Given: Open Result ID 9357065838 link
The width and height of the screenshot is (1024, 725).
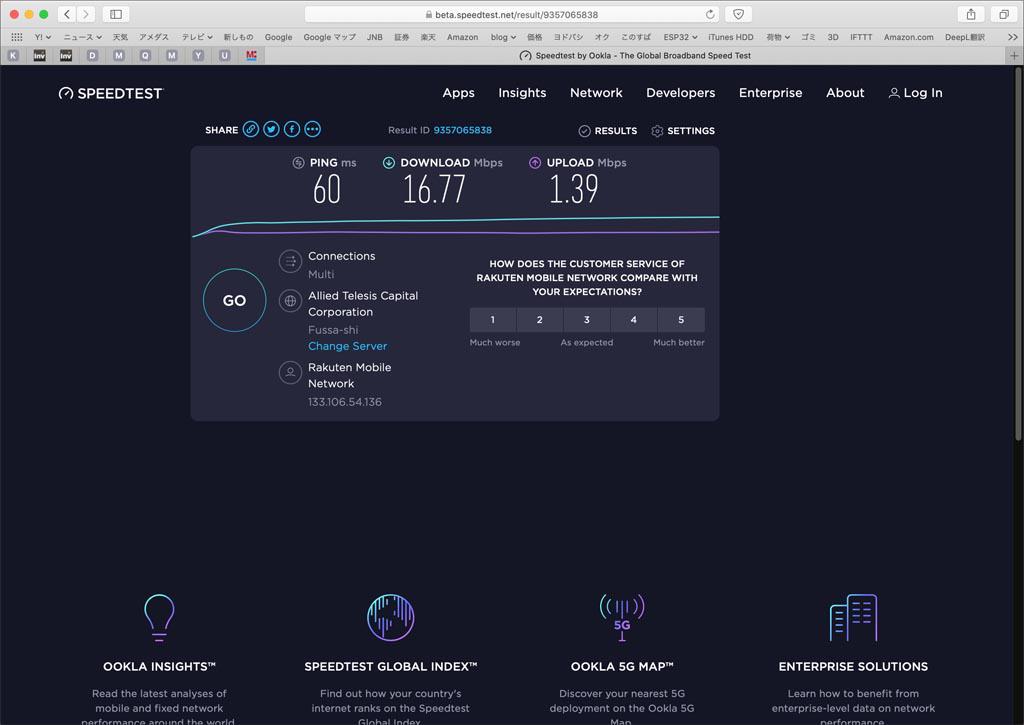Looking at the screenshot, I should point(462,130).
